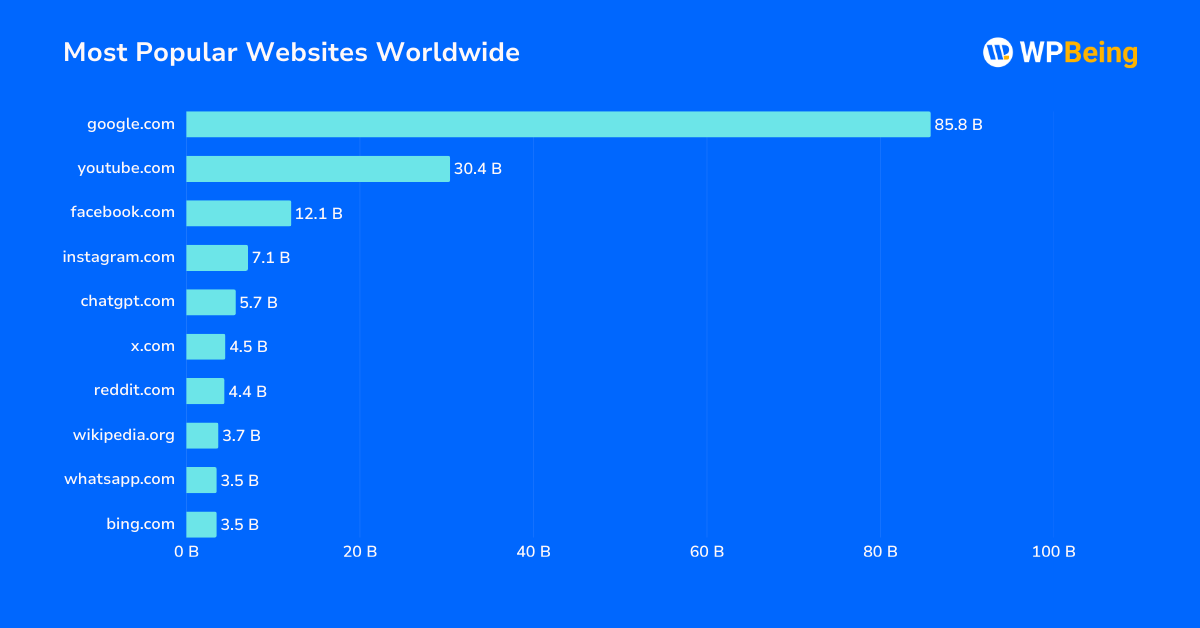
Task: Select the reddit.com bar
Action: 205,390
